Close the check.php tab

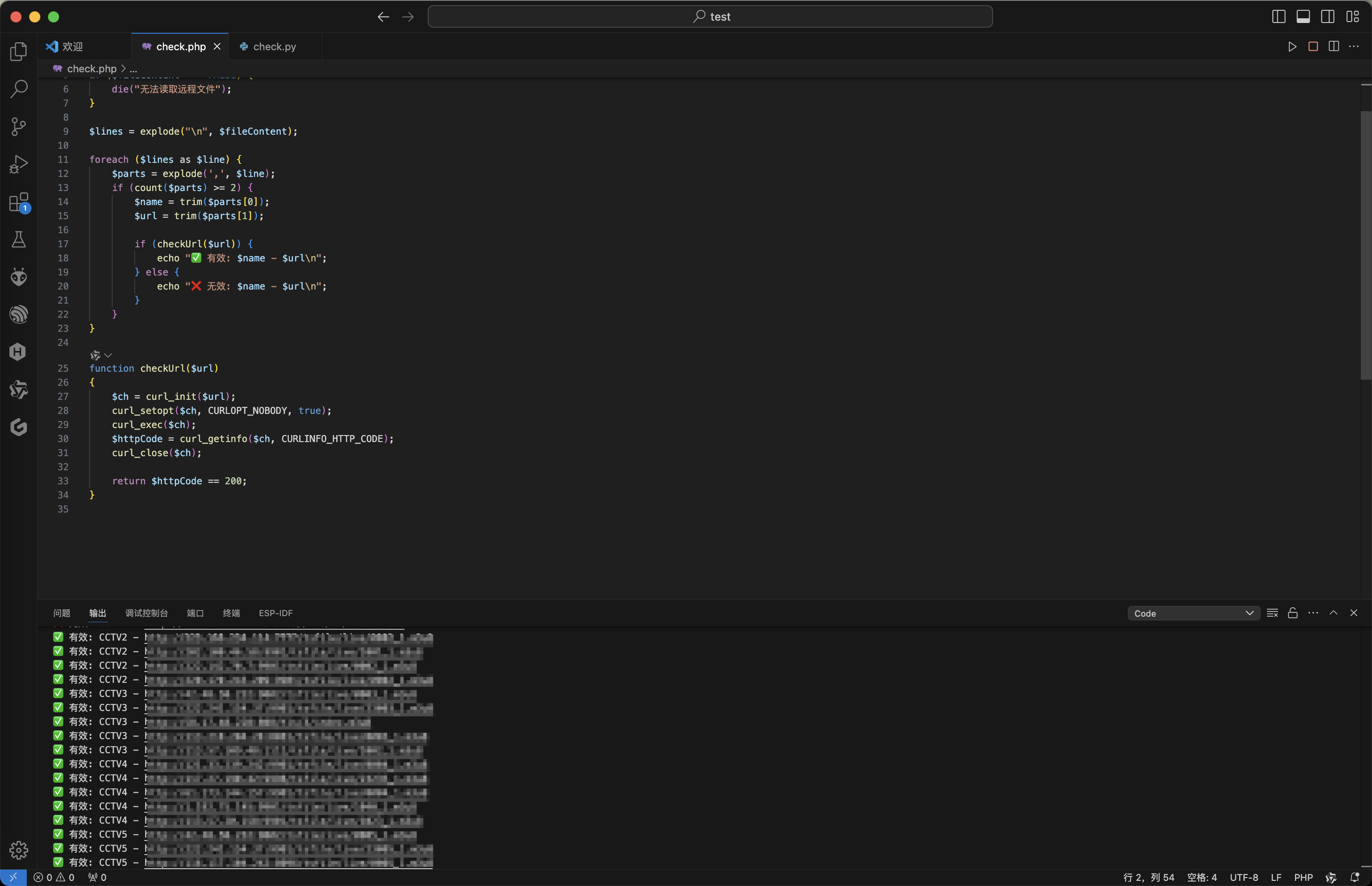point(217,46)
